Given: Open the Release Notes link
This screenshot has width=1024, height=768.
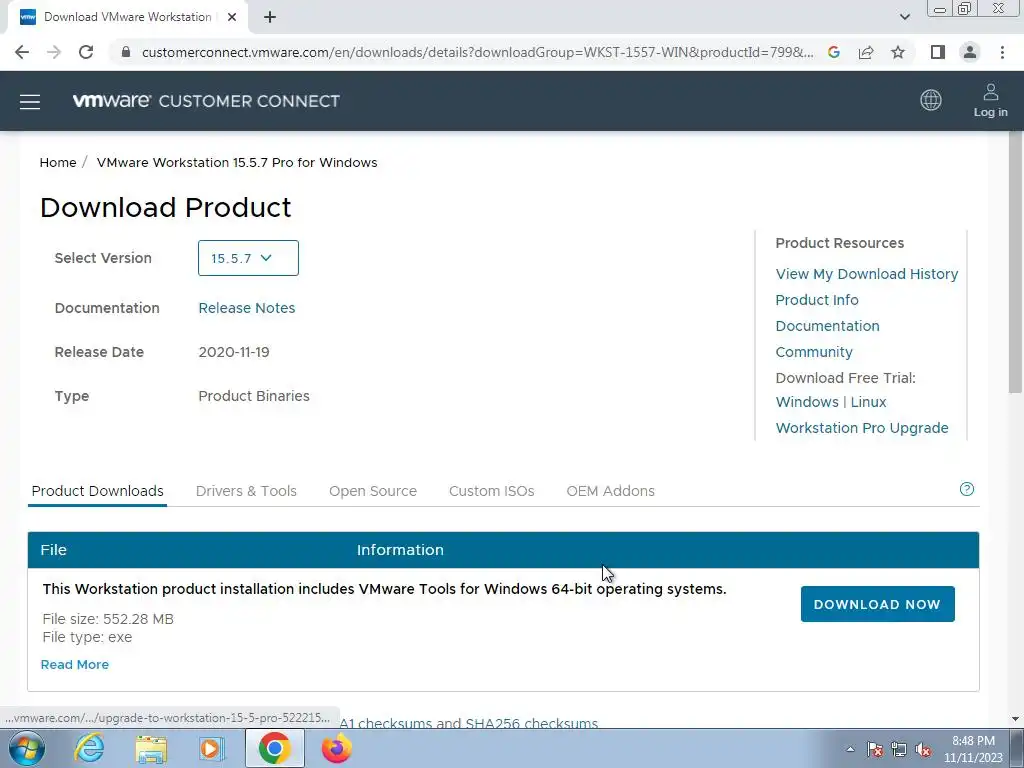Looking at the screenshot, I should pos(247,308).
